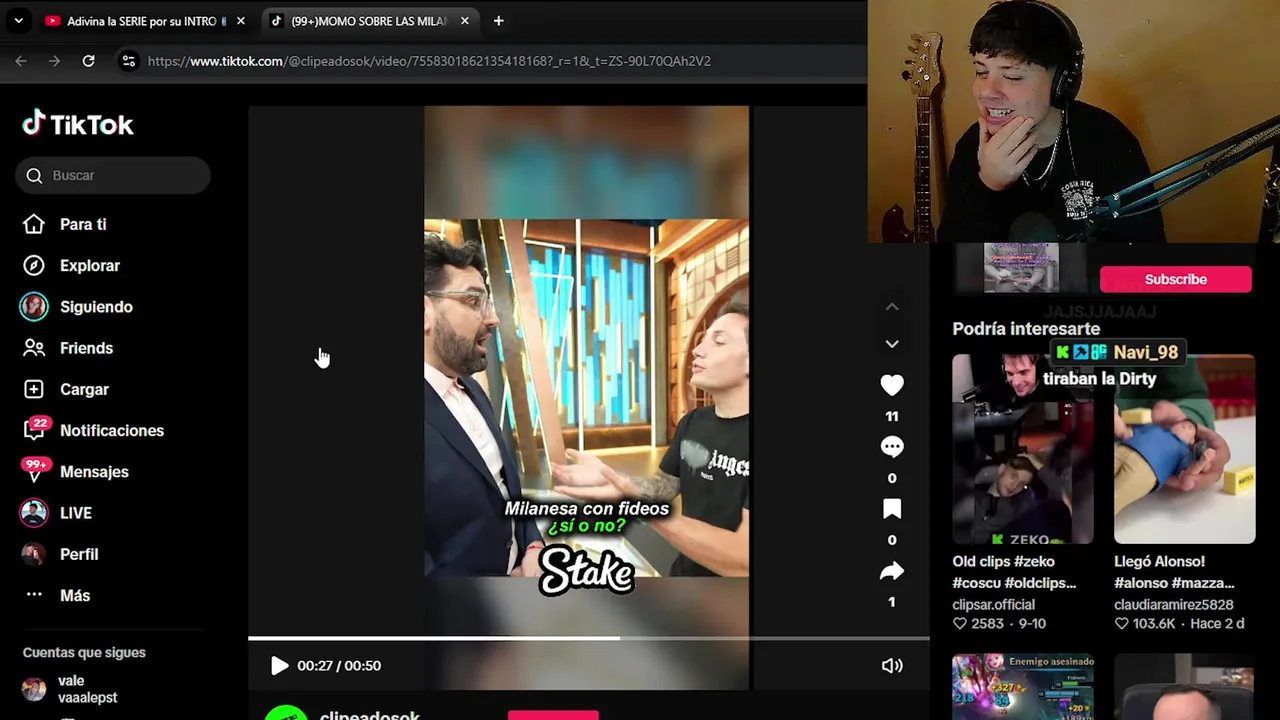Open Mensajes inbox
The width and height of the screenshot is (1280, 720).
[x=94, y=472]
